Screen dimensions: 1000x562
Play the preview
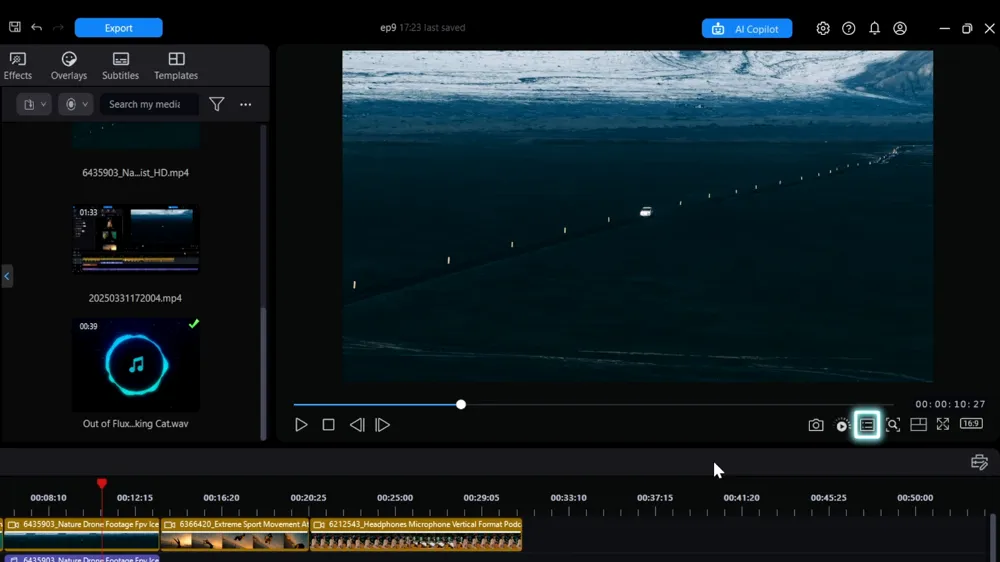tap(301, 425)
